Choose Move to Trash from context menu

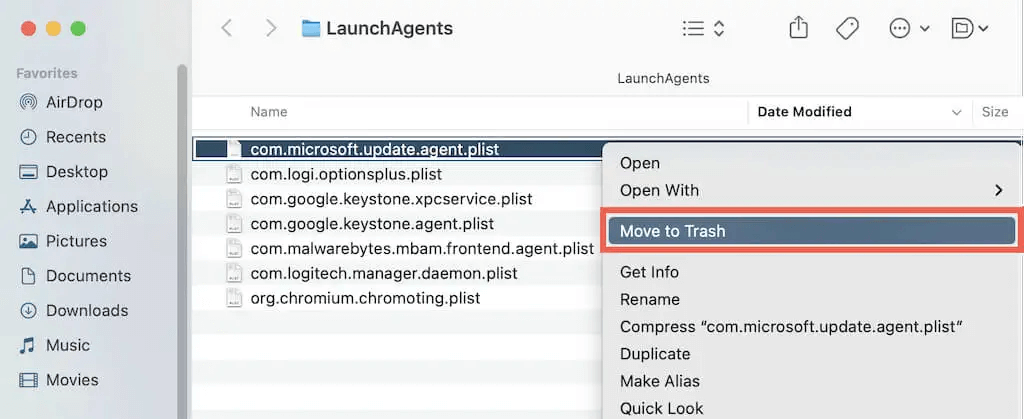point(811,231)
